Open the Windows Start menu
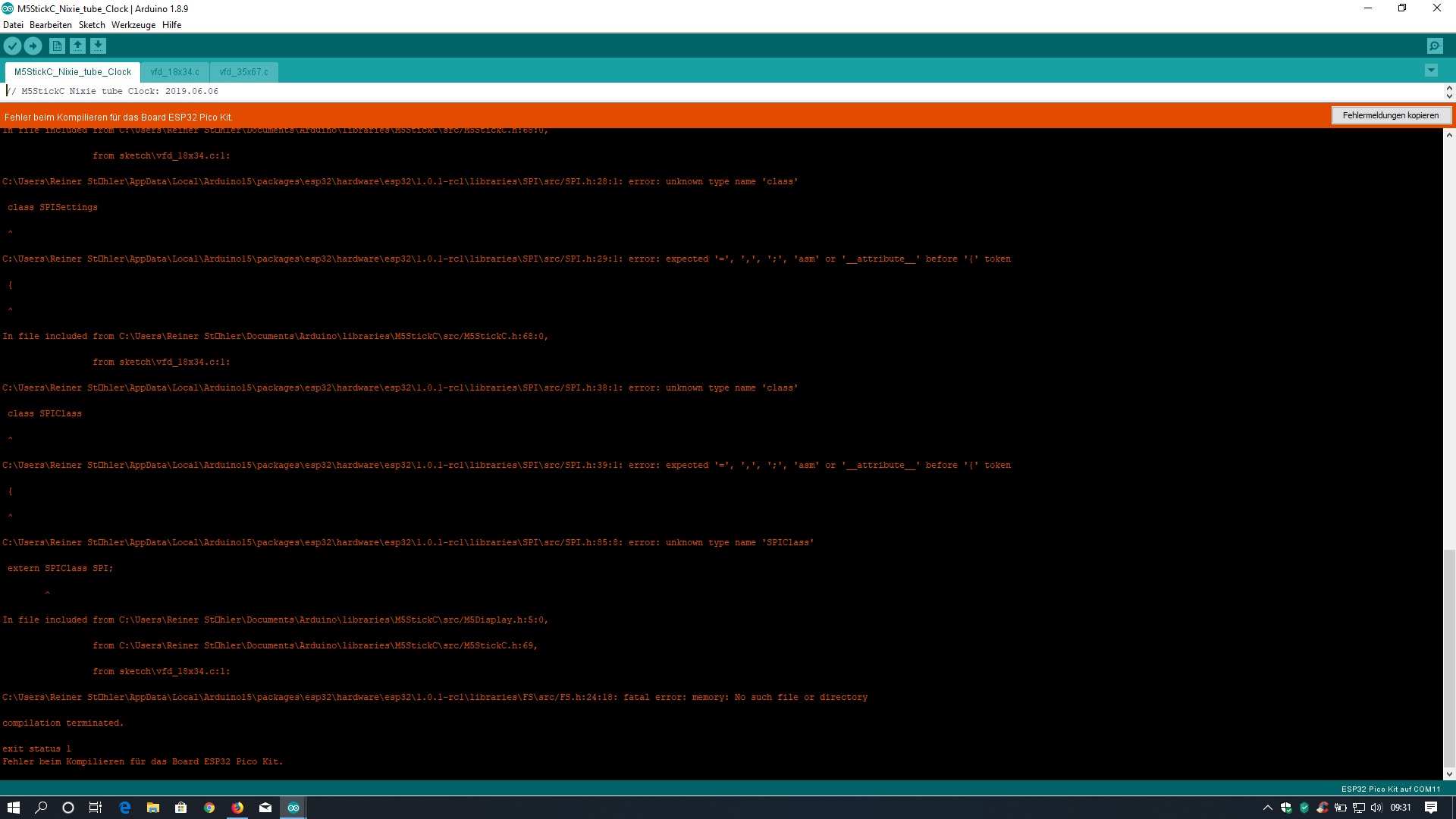The image size is (1456, 819). [14, 808]
